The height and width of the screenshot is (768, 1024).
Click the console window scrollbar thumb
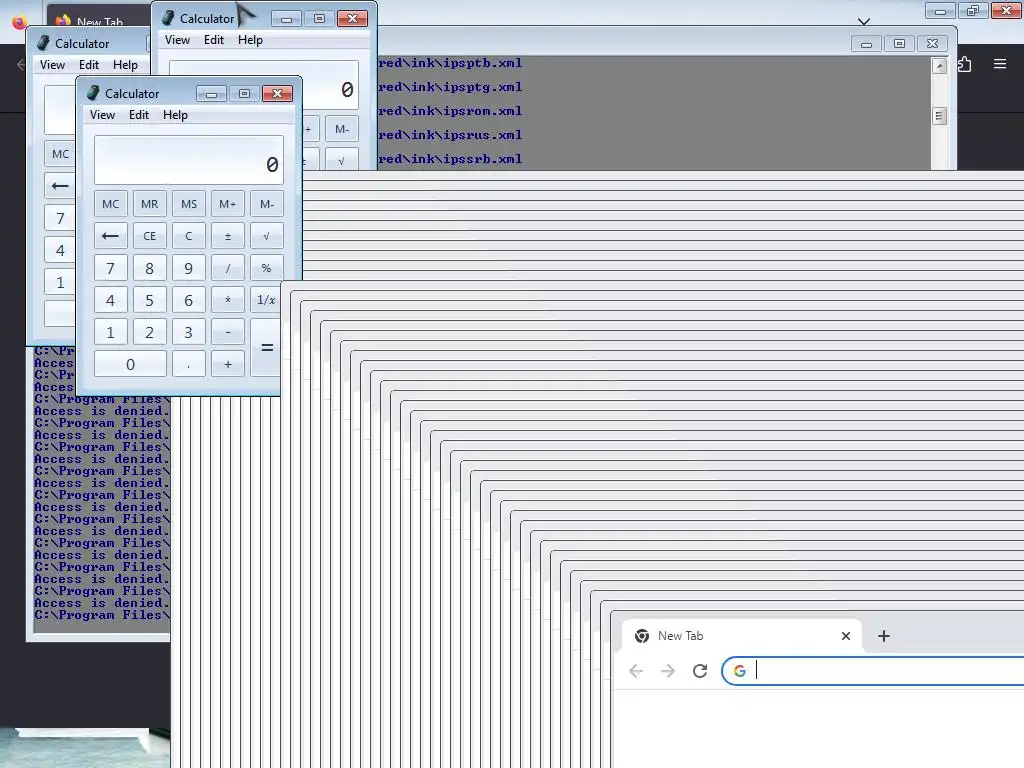[939, 116]
